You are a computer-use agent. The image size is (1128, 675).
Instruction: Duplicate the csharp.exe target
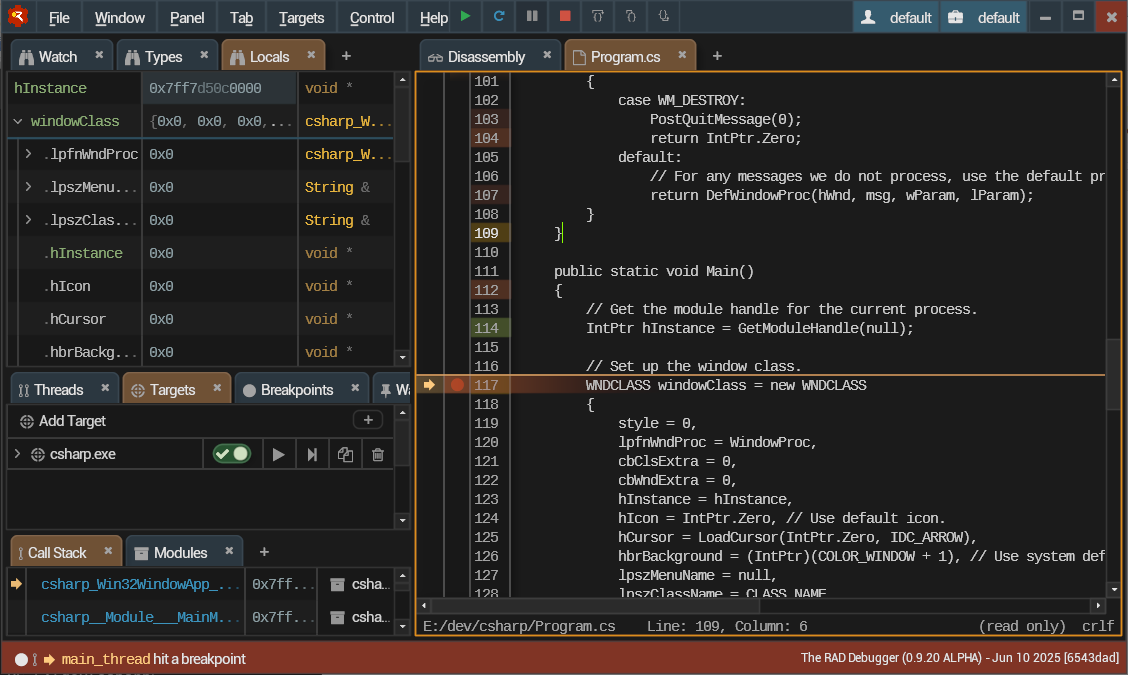tap(345, 454)
